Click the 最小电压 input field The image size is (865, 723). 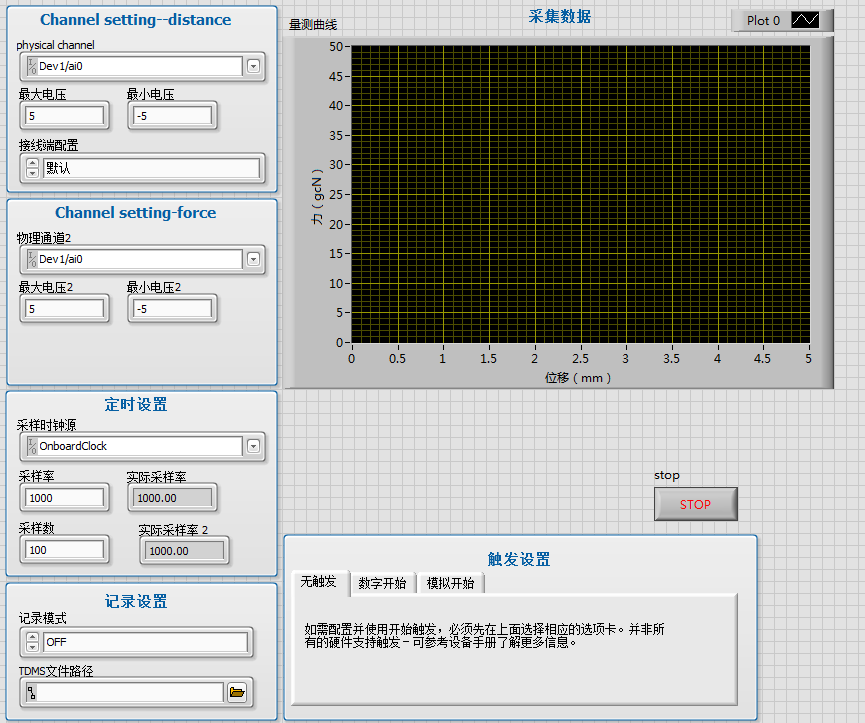click(x=172, y=116)
